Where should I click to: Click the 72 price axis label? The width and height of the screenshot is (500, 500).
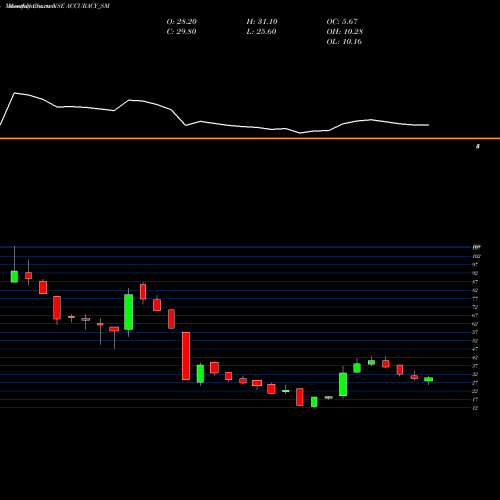(x=475, y=307)
